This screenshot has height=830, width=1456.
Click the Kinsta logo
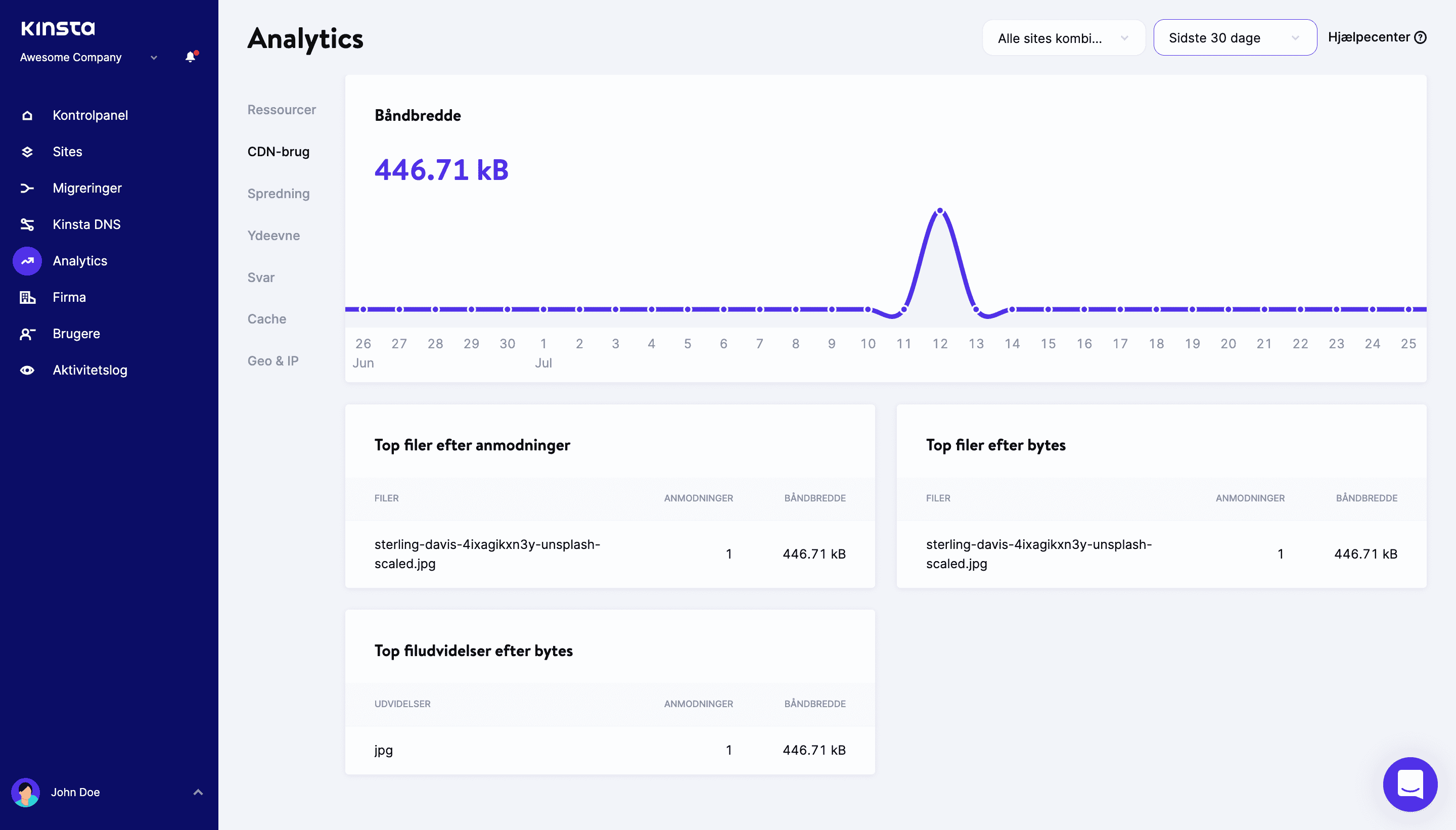[x=58, y=28]
